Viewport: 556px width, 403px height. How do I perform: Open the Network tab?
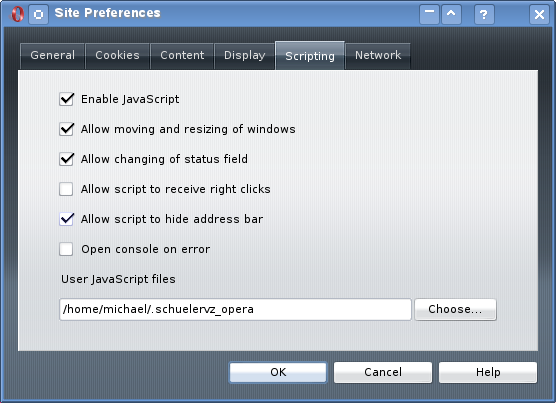click(x=378, y=56)
